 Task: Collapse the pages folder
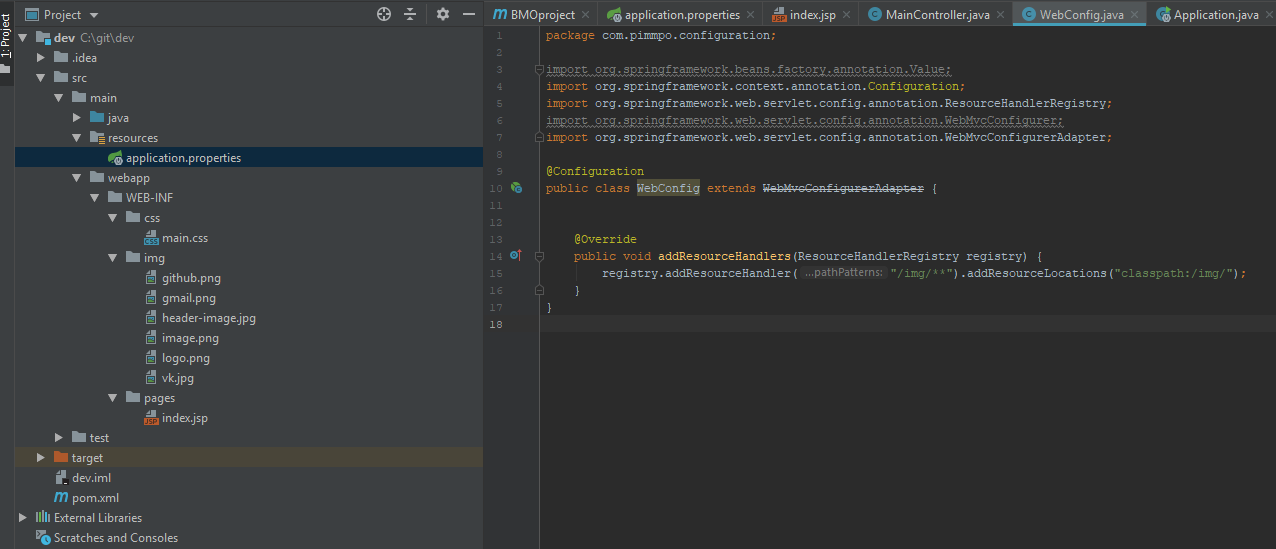(113, 398)
